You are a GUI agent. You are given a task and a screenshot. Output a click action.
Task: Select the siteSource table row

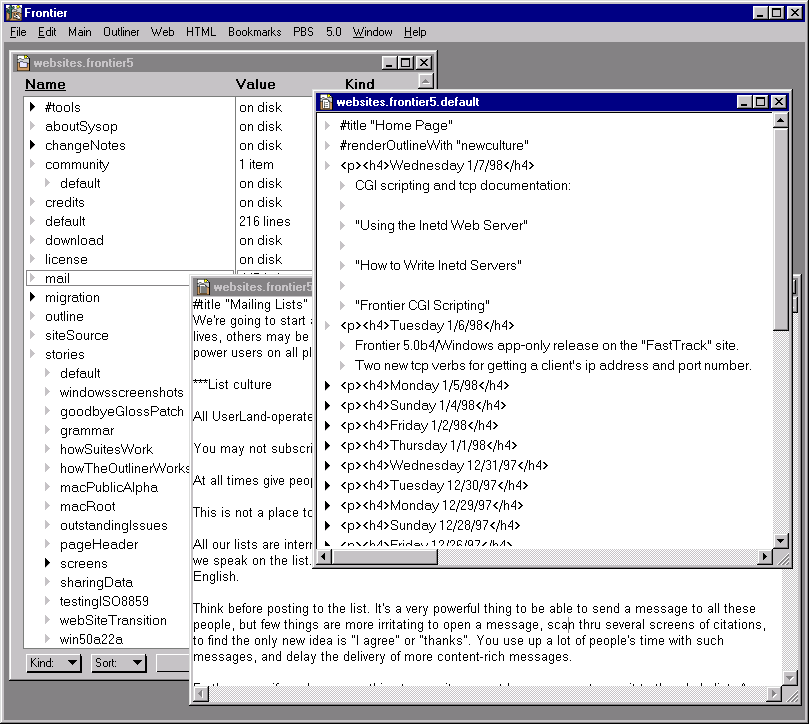tap(76, 335)
